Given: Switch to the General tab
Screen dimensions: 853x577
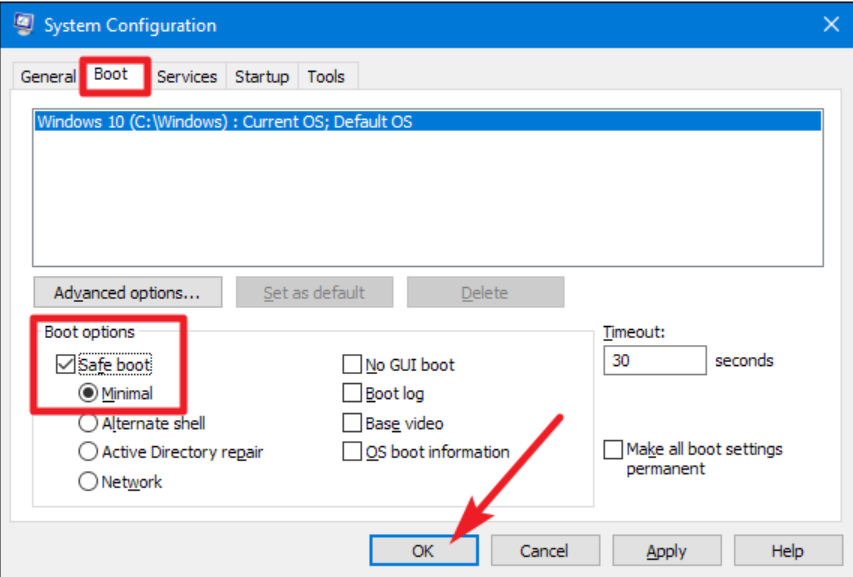Looking at the screenshot, I should [48, 77].
